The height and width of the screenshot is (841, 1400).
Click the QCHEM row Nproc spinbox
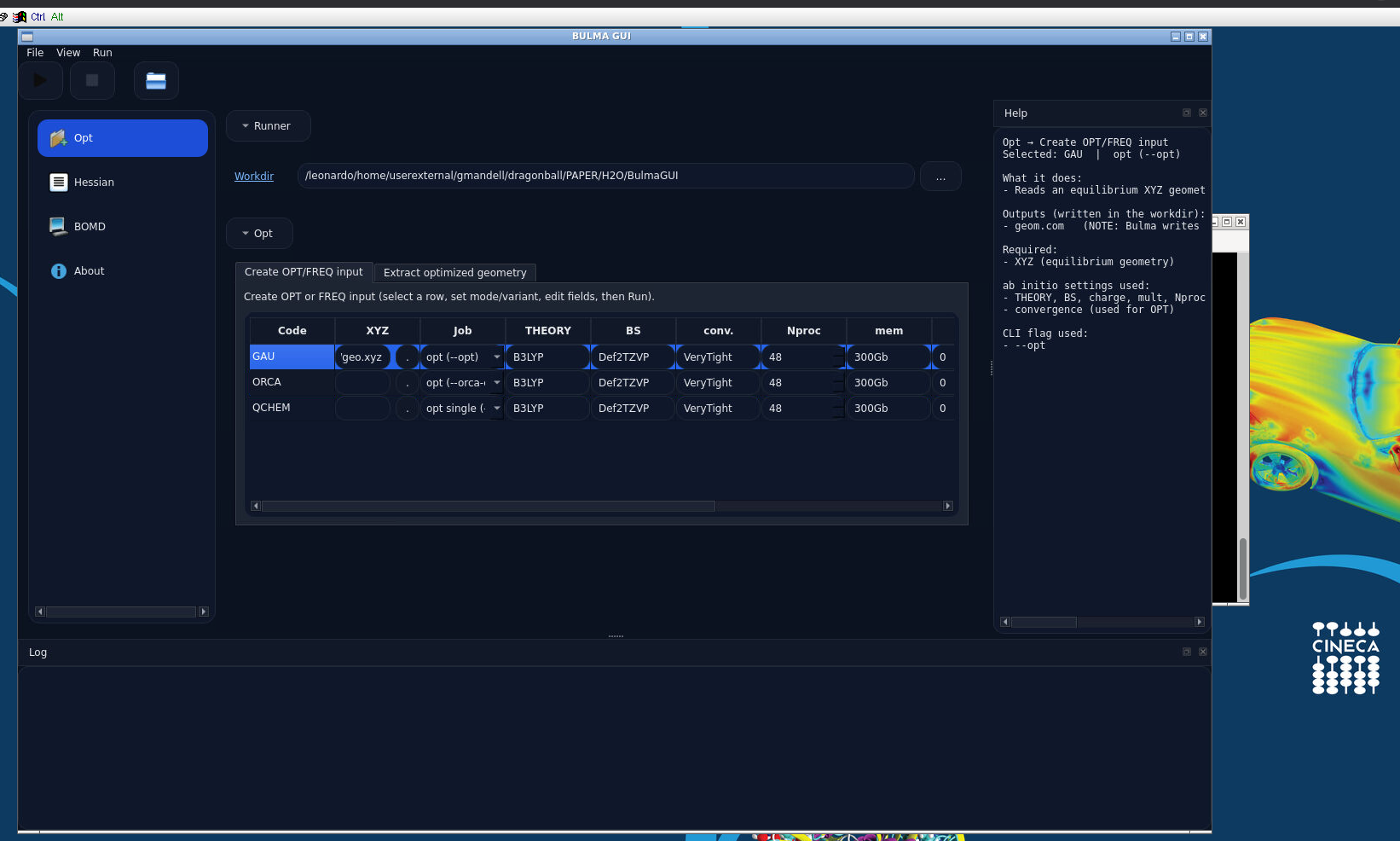coord(803,409)
